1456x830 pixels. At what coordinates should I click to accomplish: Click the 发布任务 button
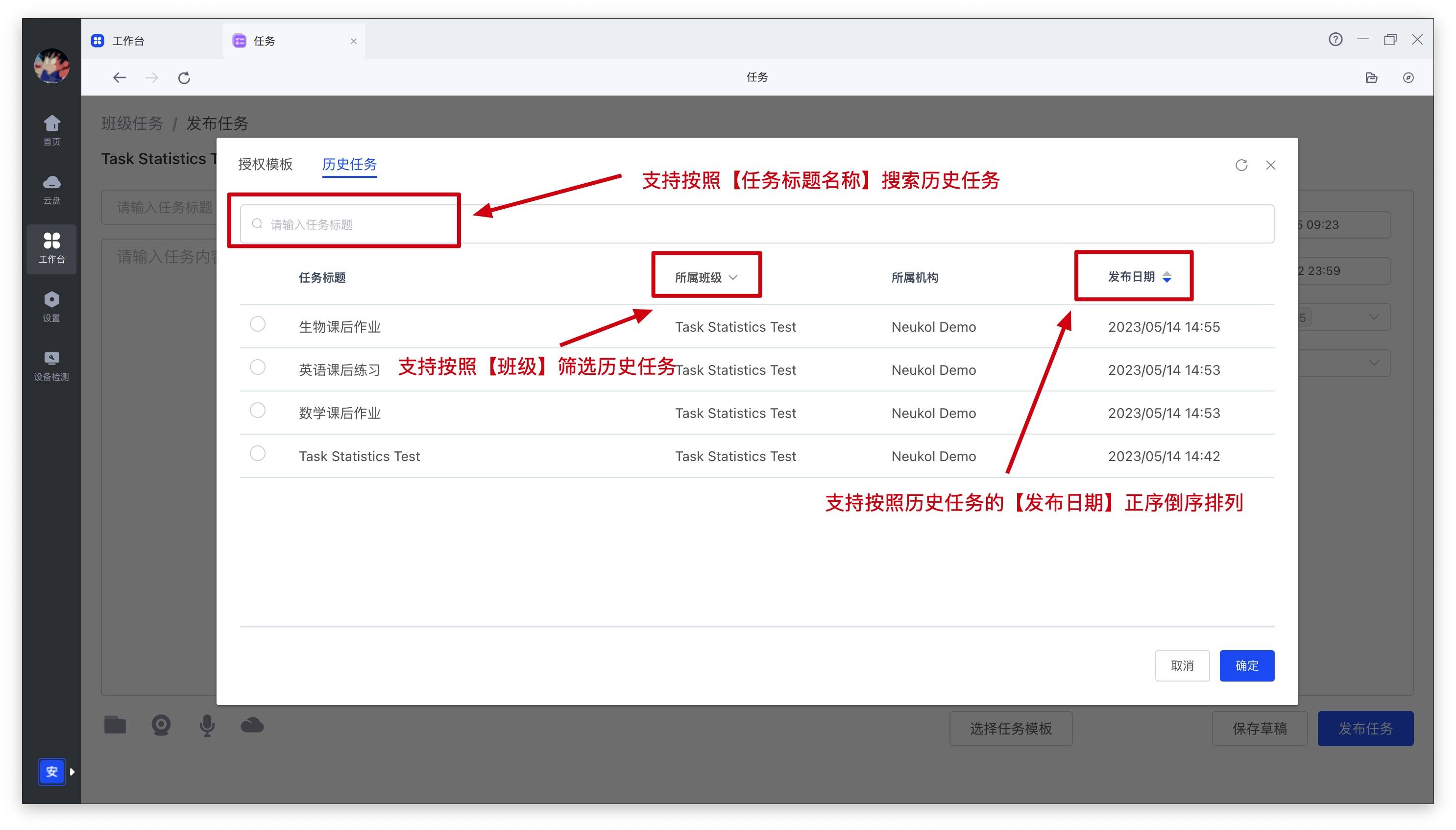(1365, 728)
